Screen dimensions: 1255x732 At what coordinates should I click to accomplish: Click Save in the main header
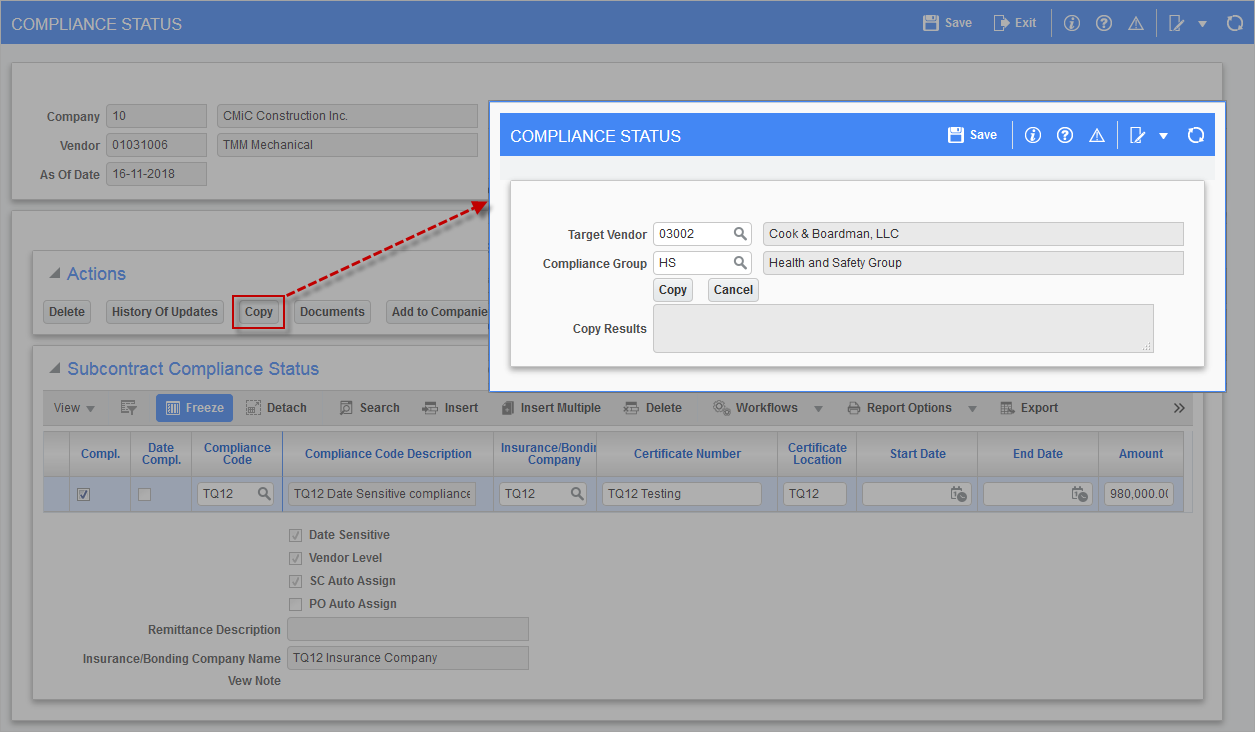pyautogui.click(x=946, y=22)
